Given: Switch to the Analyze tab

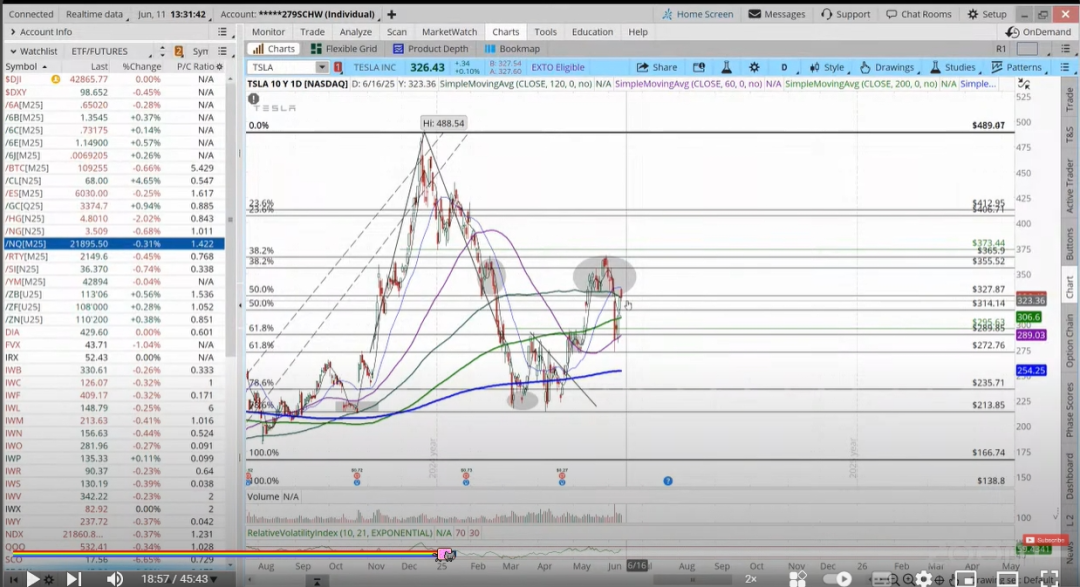Looking at the screenshot, I should 355,32.
